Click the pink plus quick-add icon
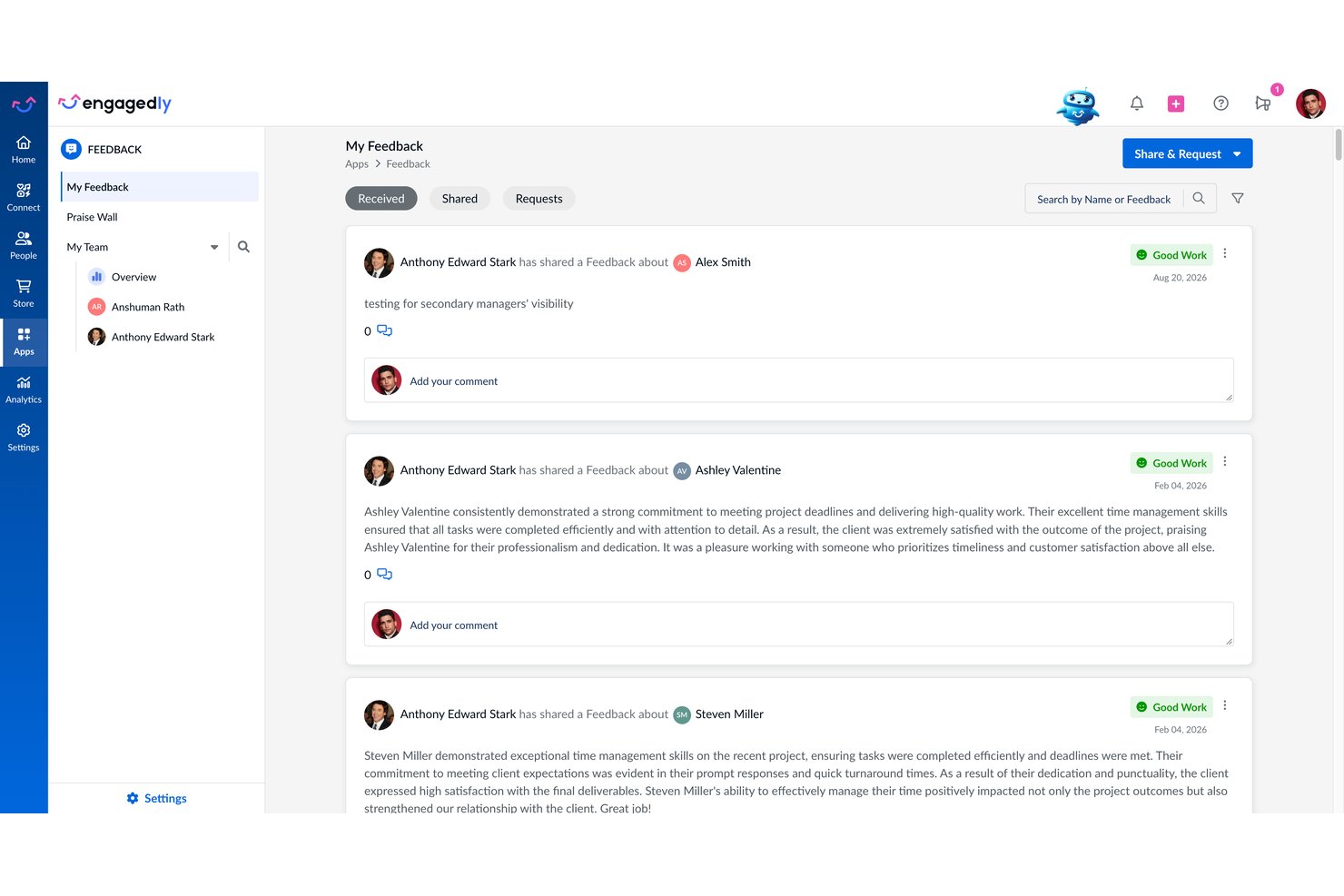Image resolution: width=1344 pixels, height=896 pixels. pyautogui.click(x=1176, y=103)
